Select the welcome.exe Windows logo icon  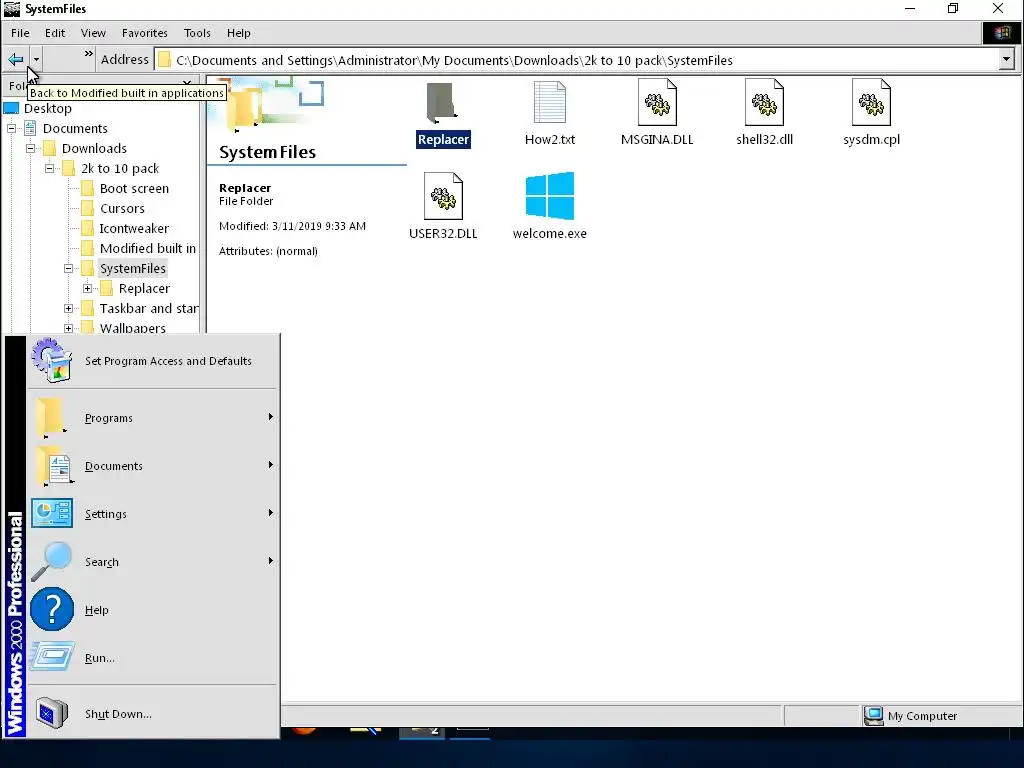(x=550, y=196)
